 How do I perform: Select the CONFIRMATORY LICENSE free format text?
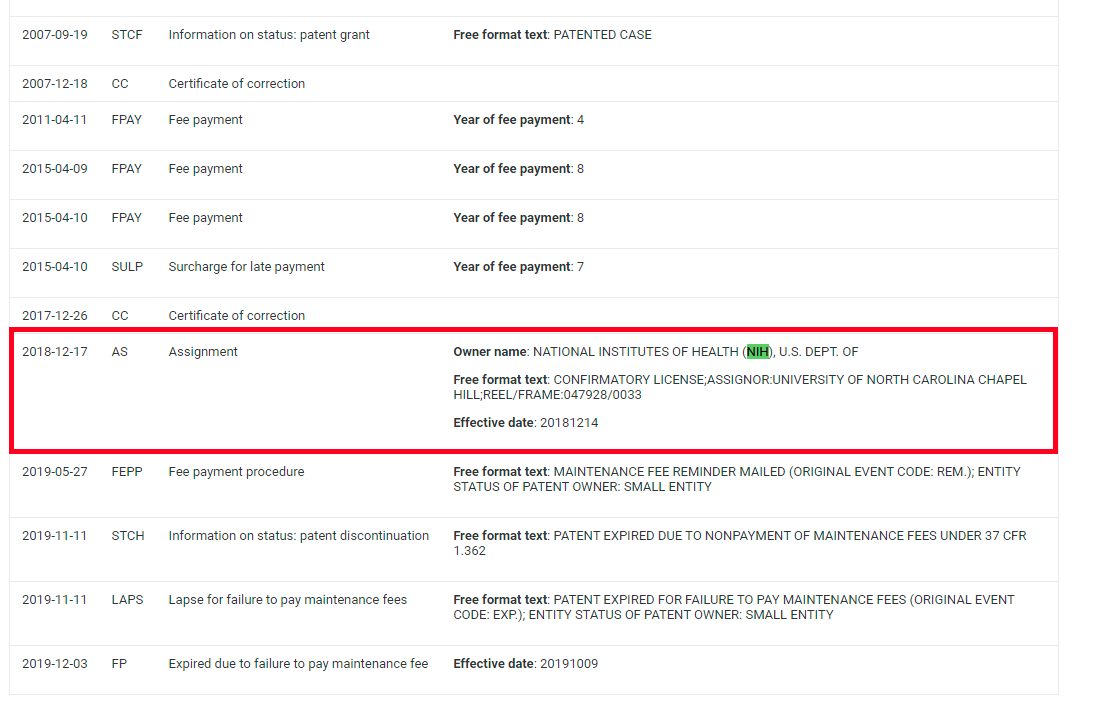coord(740,387)
